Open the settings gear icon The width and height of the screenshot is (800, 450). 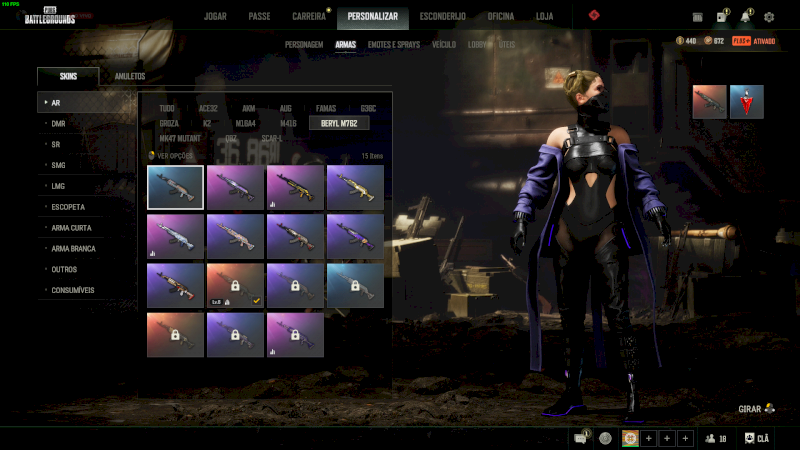pyautogui.click(x=769, y=17)
